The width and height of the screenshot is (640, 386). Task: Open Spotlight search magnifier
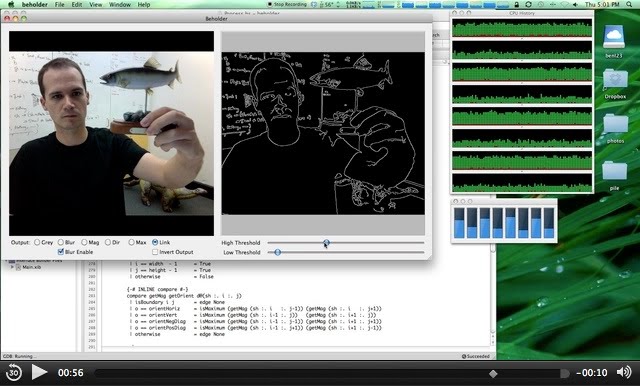[629, 4]
